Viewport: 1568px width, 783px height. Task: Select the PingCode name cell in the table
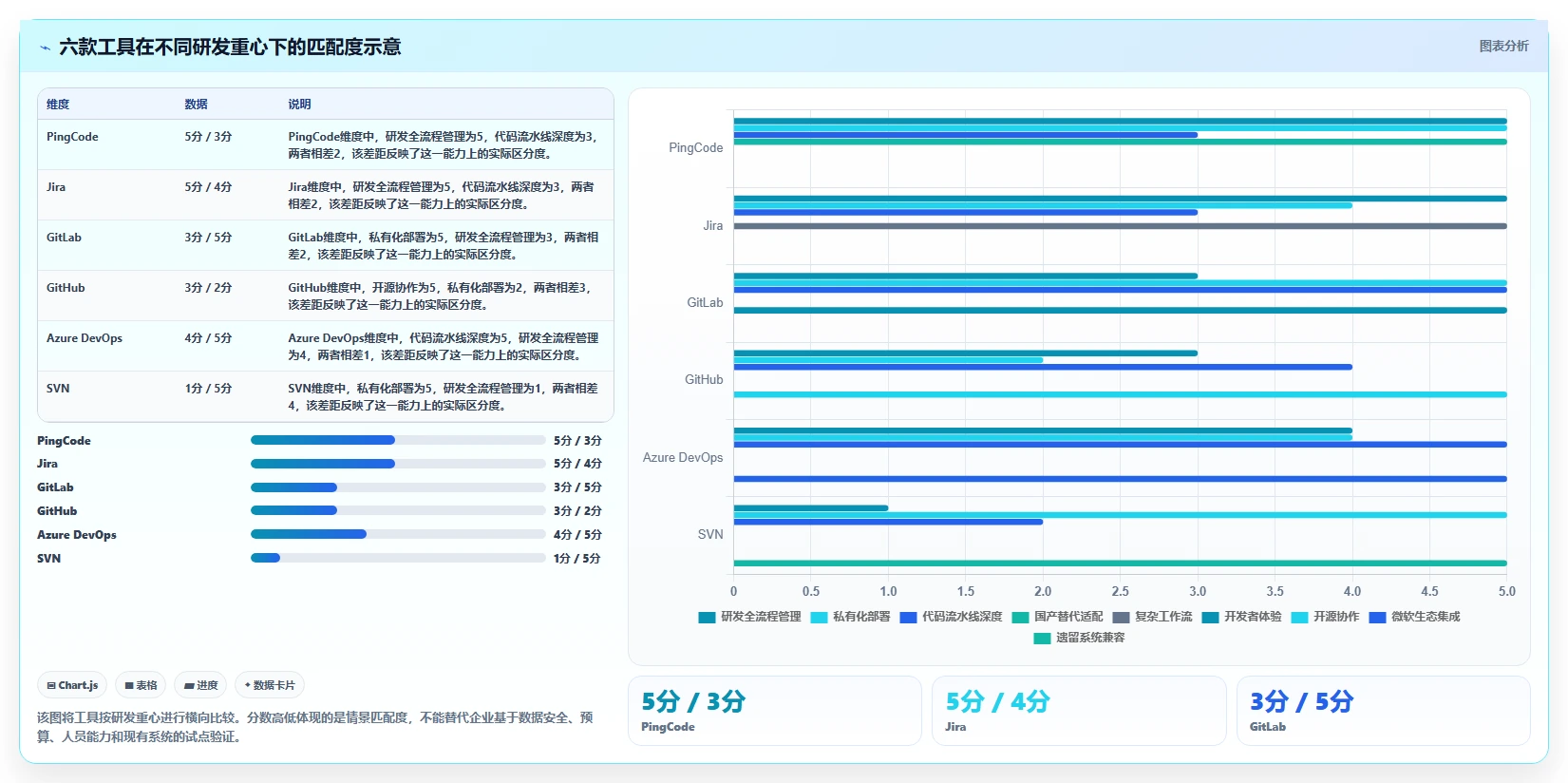[x=106, y=144]
